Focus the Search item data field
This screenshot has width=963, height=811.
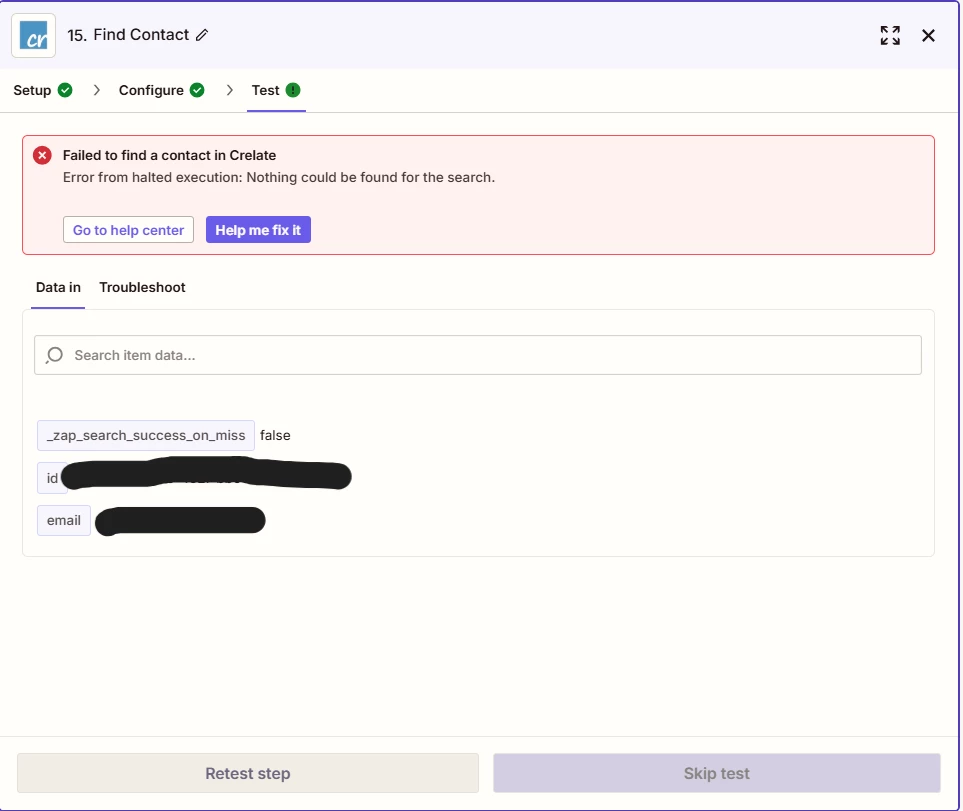click(478, 355)
